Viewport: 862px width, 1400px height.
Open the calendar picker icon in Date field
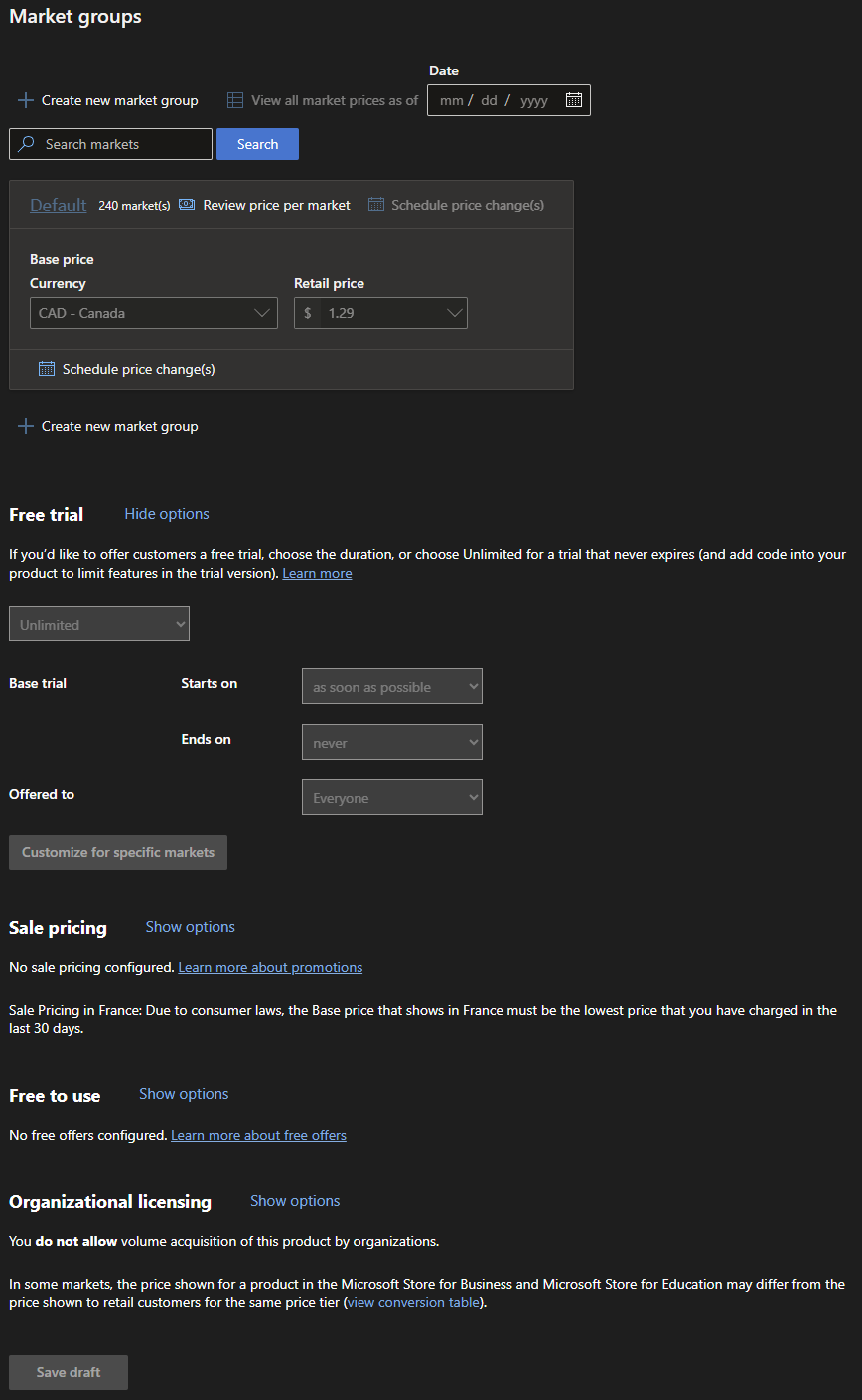574,100
